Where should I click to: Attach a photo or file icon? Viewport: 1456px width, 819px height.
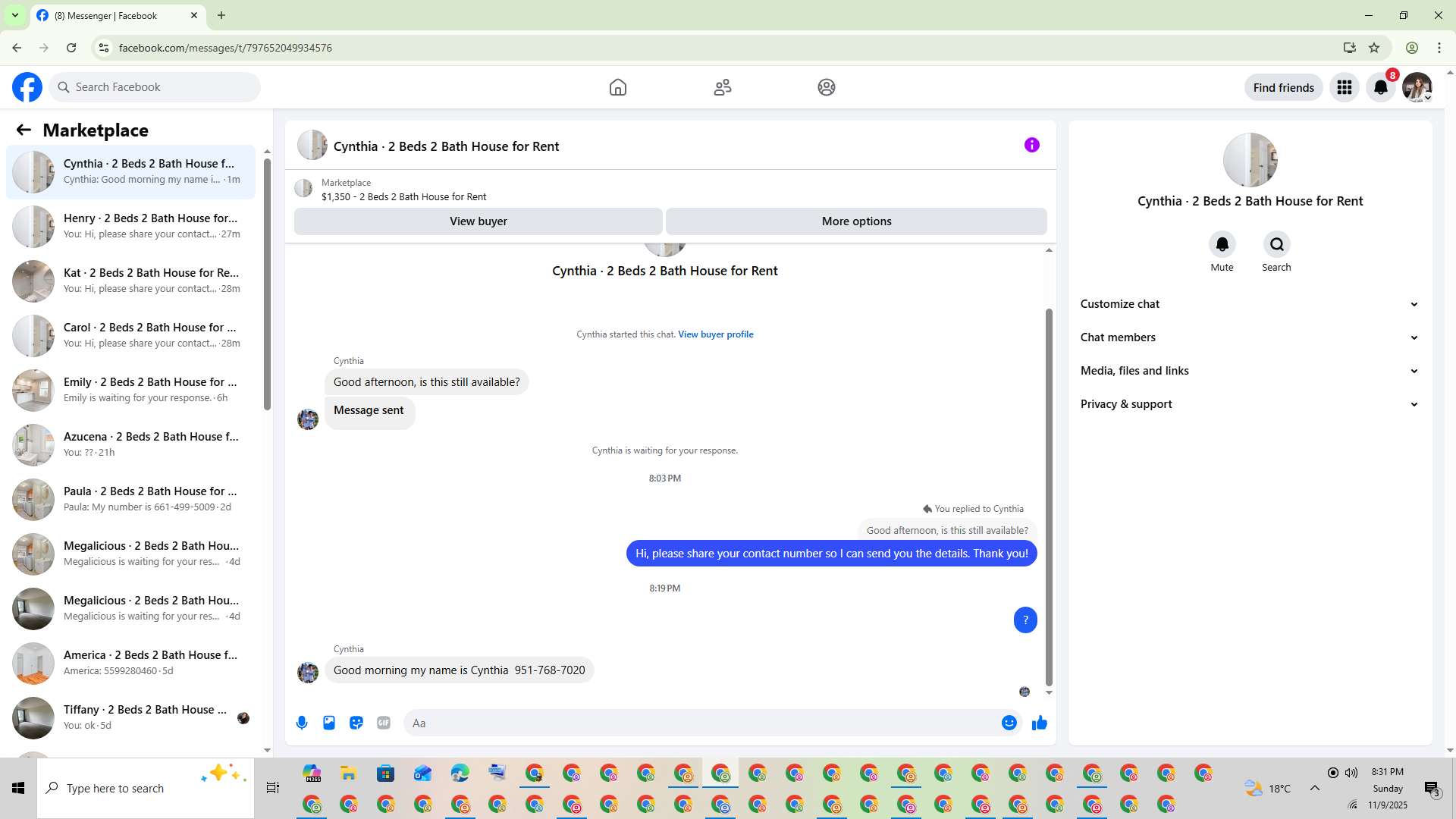click(x=329, y=723)
